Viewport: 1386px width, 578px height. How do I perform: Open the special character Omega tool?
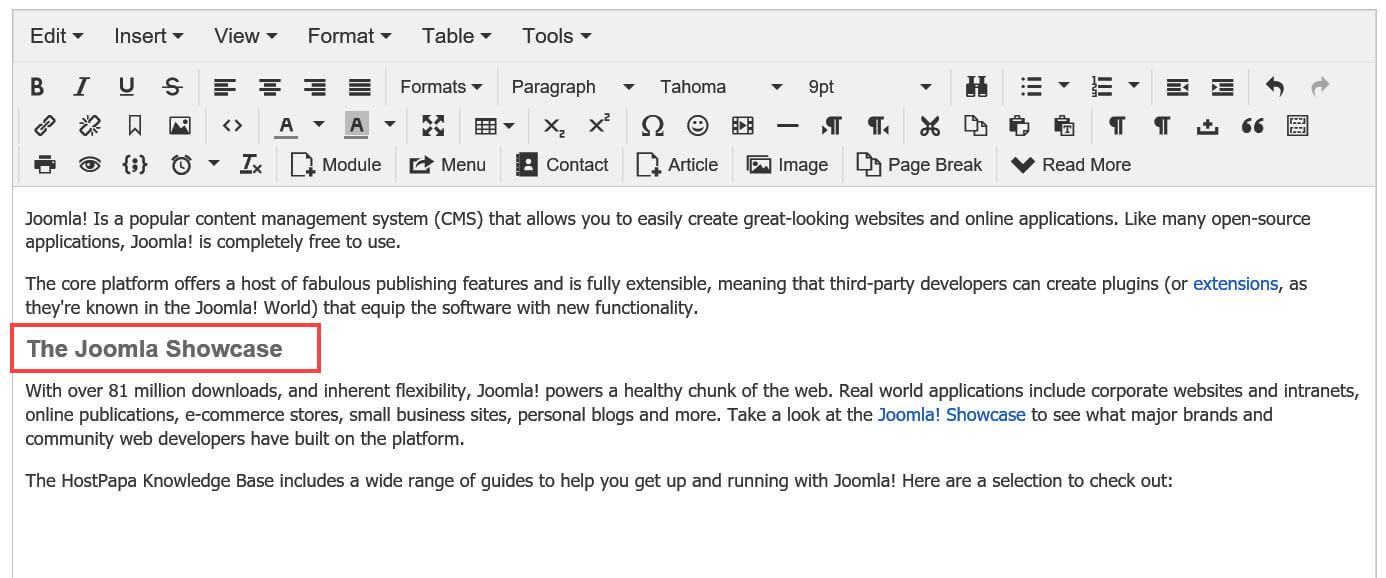[652, 126]
